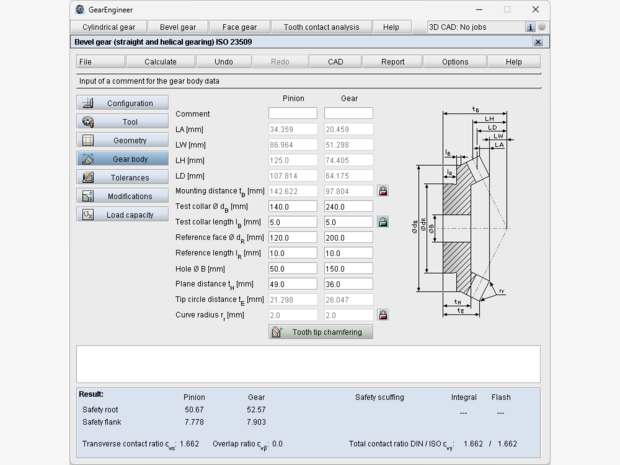Viewport: 620px width, 465px height.
Task: Expand the Options menu
Action: [454, 61]
